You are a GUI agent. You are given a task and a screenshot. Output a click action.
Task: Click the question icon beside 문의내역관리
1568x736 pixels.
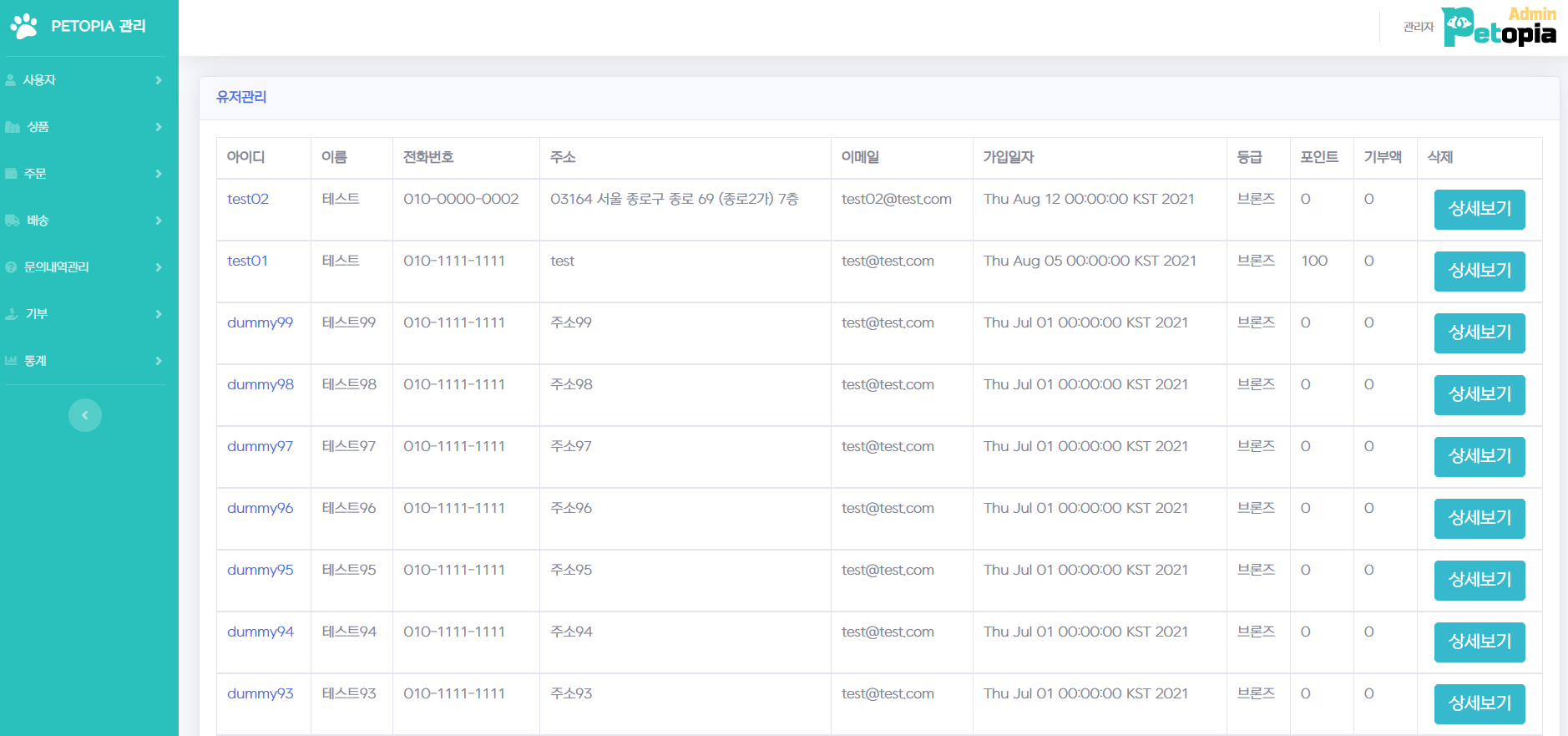click(x=11, y=267)
